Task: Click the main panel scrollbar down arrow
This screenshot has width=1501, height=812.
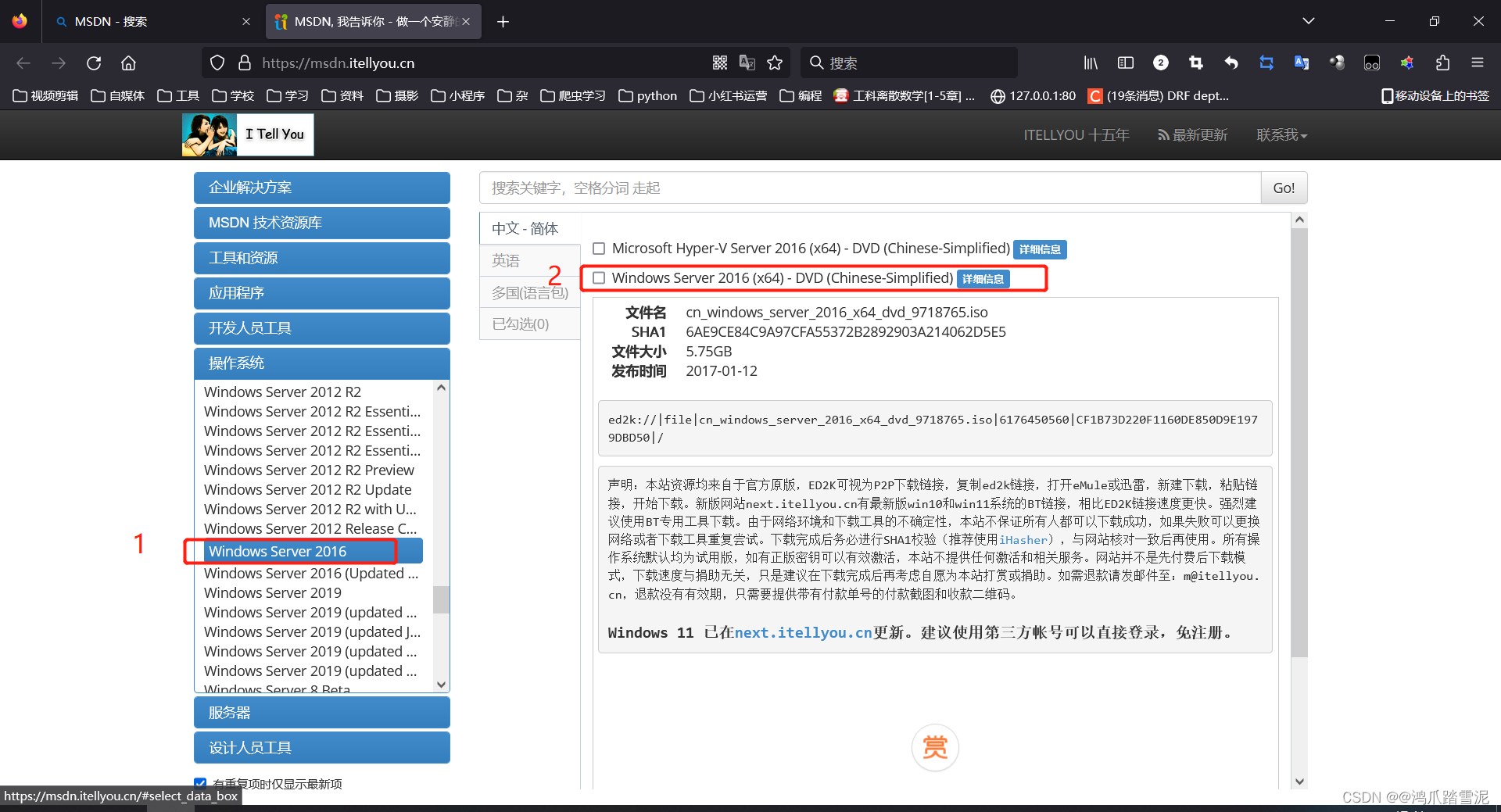Action: [x=1299, y=781]
